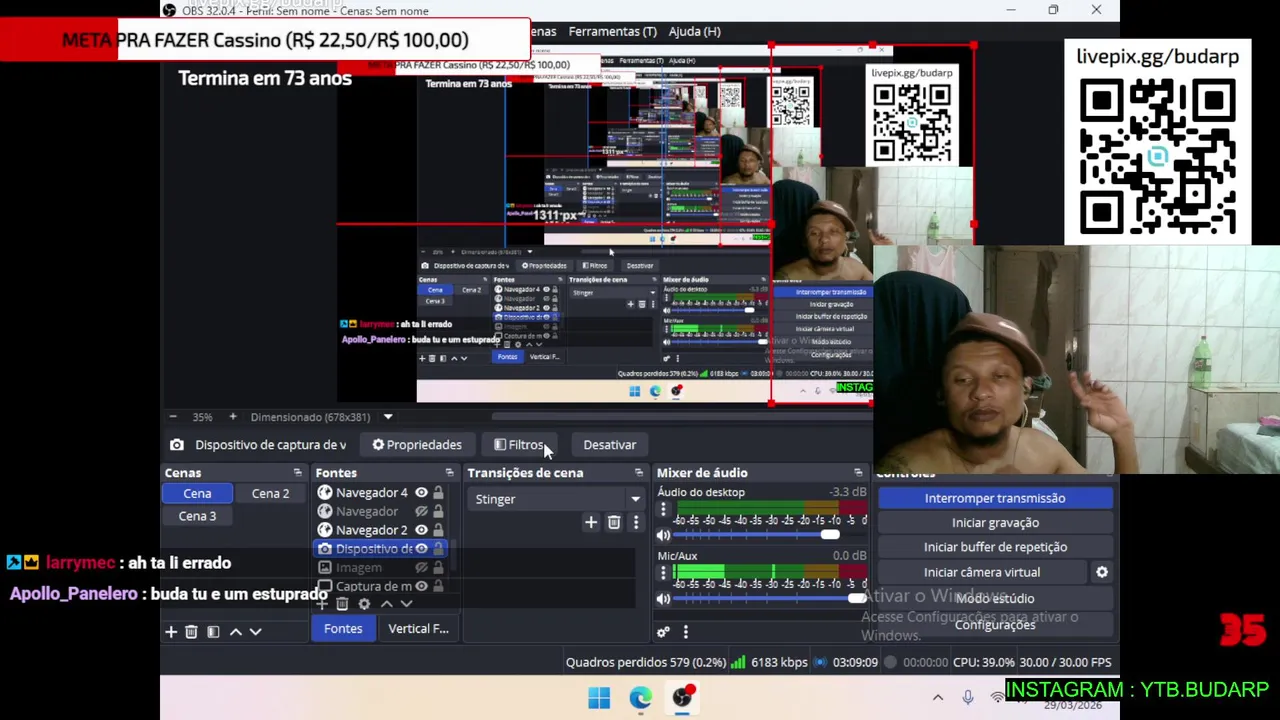Screen dimensions: 1280x720
Task: Open transition options three-dot menu
Action: pyautogui.click(x=636, y=522)
